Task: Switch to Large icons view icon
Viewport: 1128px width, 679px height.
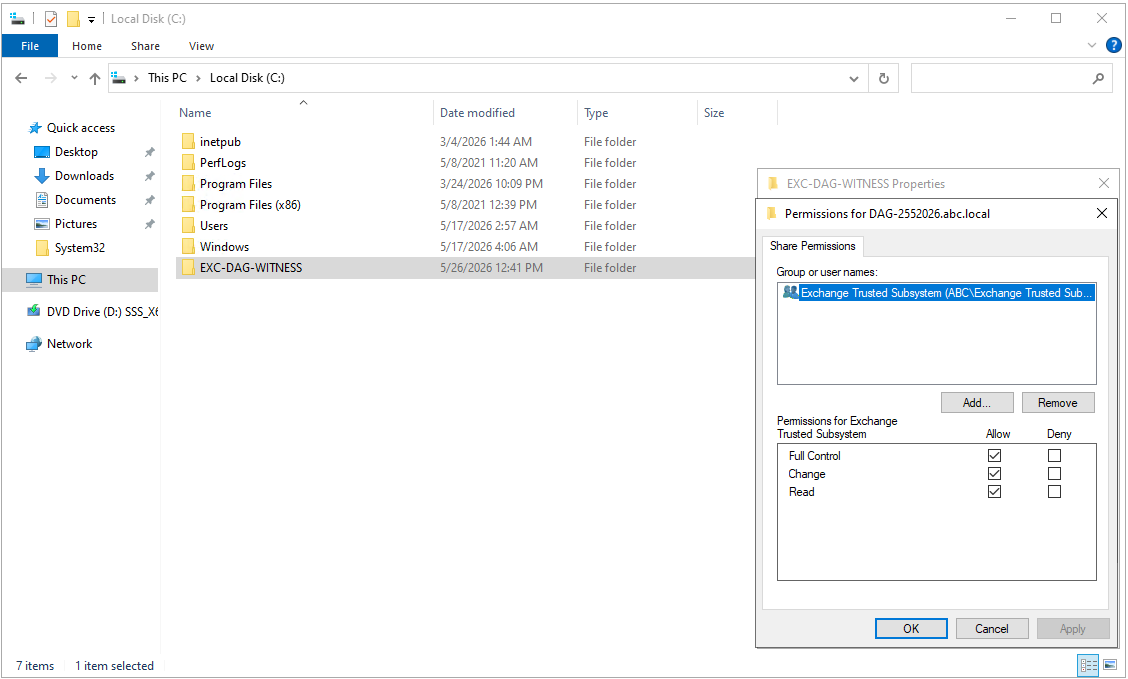Action: point(1110,665)
